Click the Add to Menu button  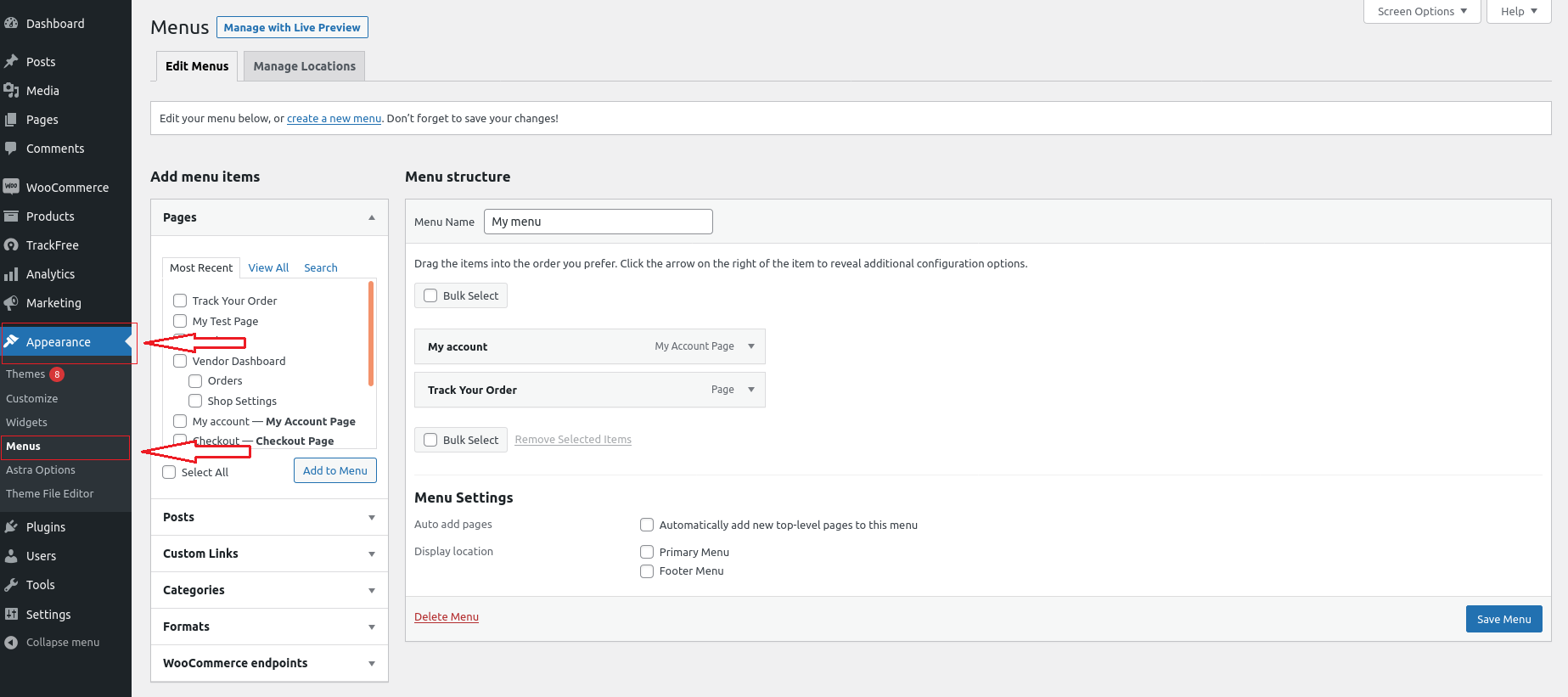click(x=335, y=470)
